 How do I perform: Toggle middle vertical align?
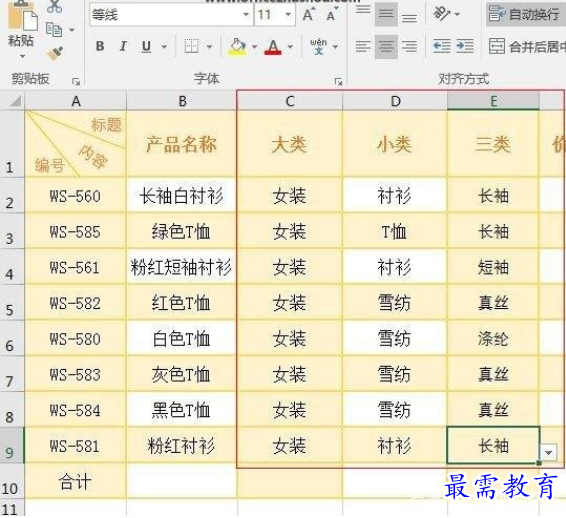[x=386, y=14]
